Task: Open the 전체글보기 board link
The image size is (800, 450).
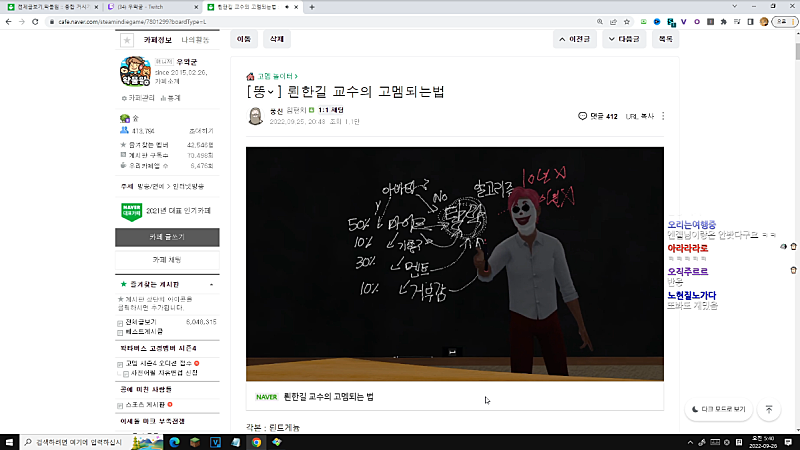Action: pyautogui.click(x=141, y=322)
